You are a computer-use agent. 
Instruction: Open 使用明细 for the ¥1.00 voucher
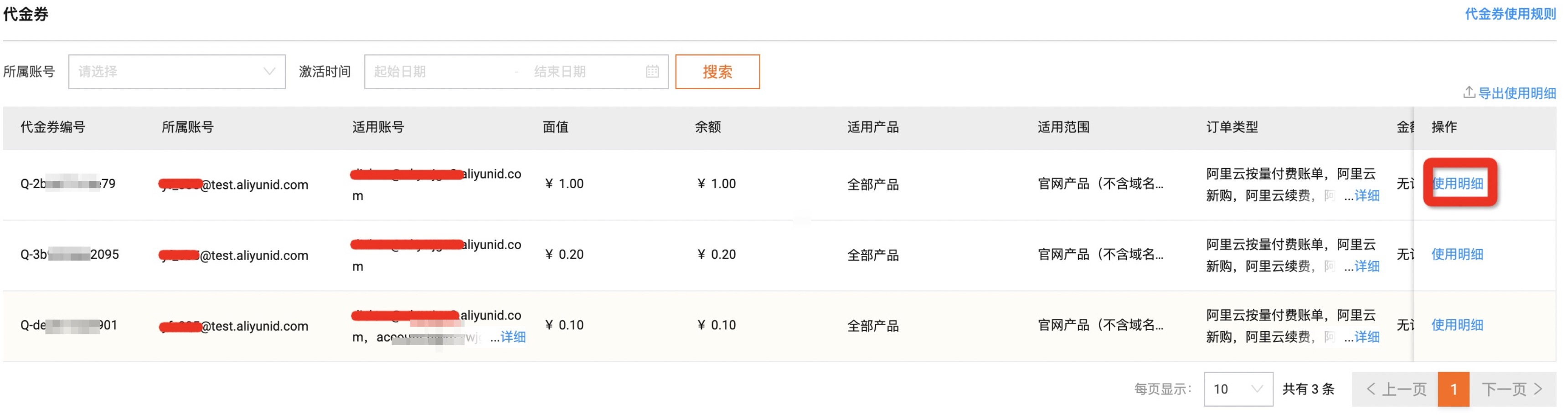click(1457, 184)
